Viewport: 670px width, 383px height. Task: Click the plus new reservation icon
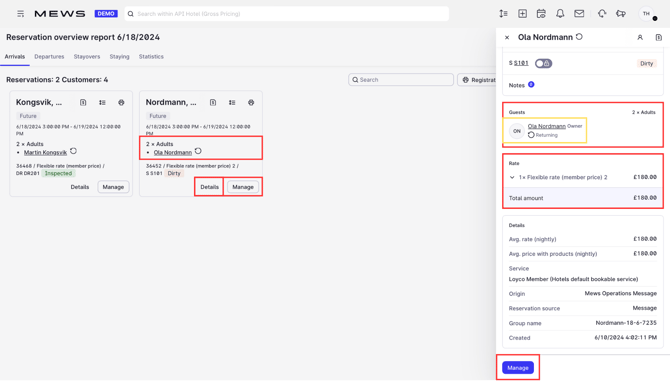coord(522,14)
